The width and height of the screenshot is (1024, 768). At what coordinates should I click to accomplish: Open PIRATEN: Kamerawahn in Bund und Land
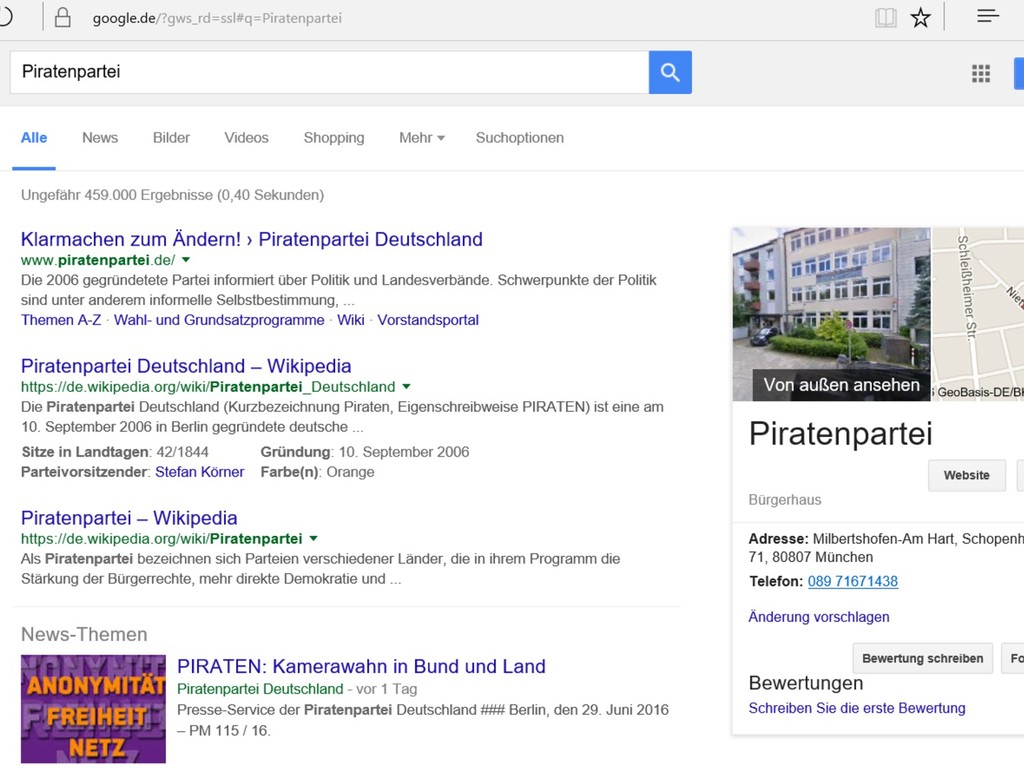[x=361, y=666]
